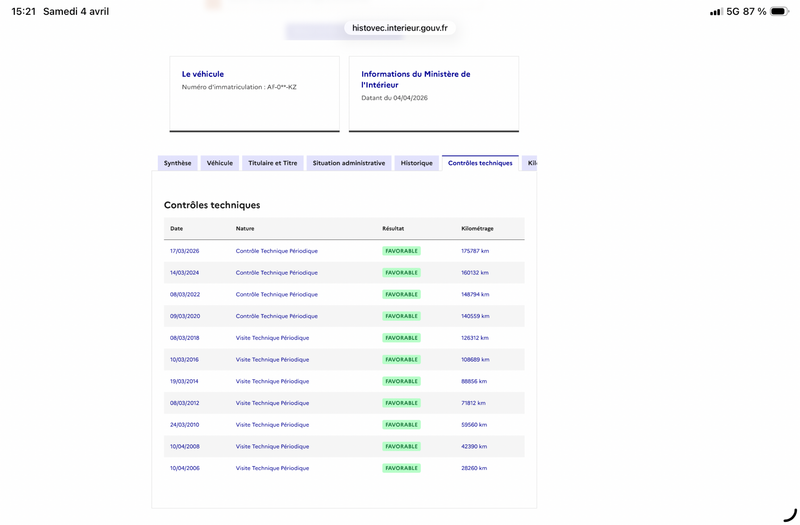
Task: Click Contrôle Technique Périodique on the 09/03/2020 row
Action: pos(277,316)
